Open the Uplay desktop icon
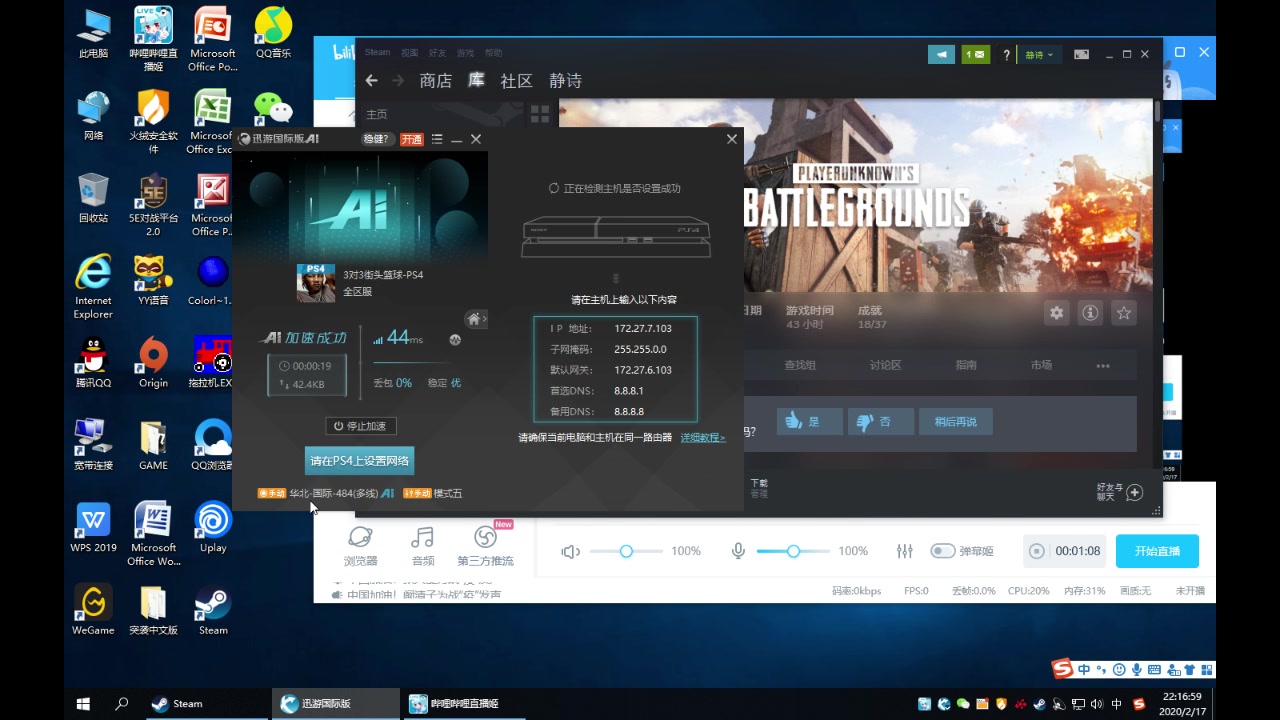Viewport: 1280px width, 720px height. click(x=213, y=527)
